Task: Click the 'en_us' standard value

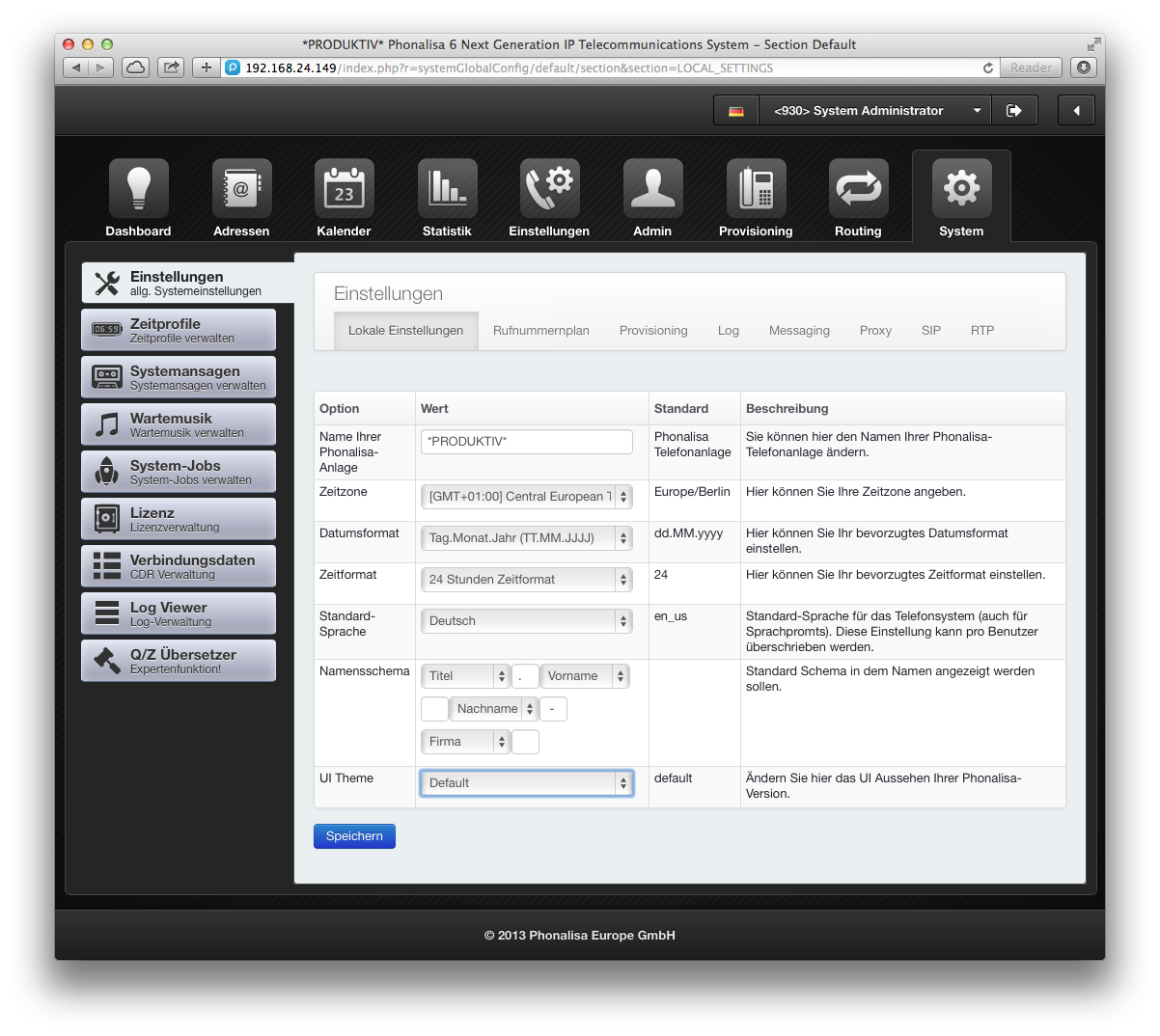Action: coord(671,616)
